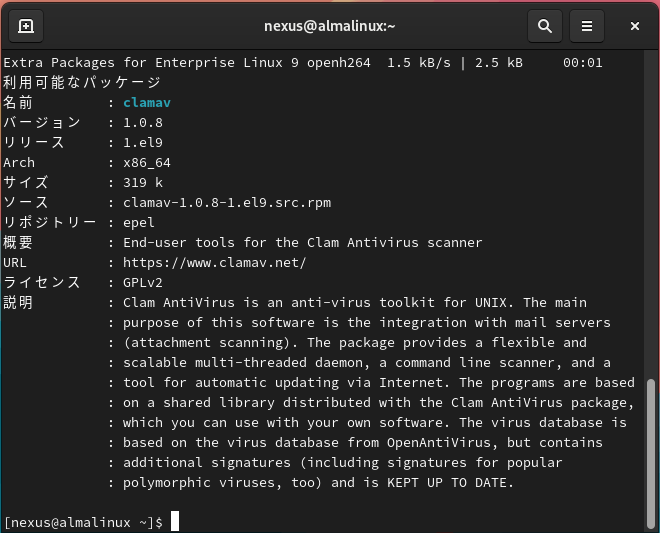Open the https://www.clamav.net/ URL
The image size is (660, 533).
[x=214, y=262]
